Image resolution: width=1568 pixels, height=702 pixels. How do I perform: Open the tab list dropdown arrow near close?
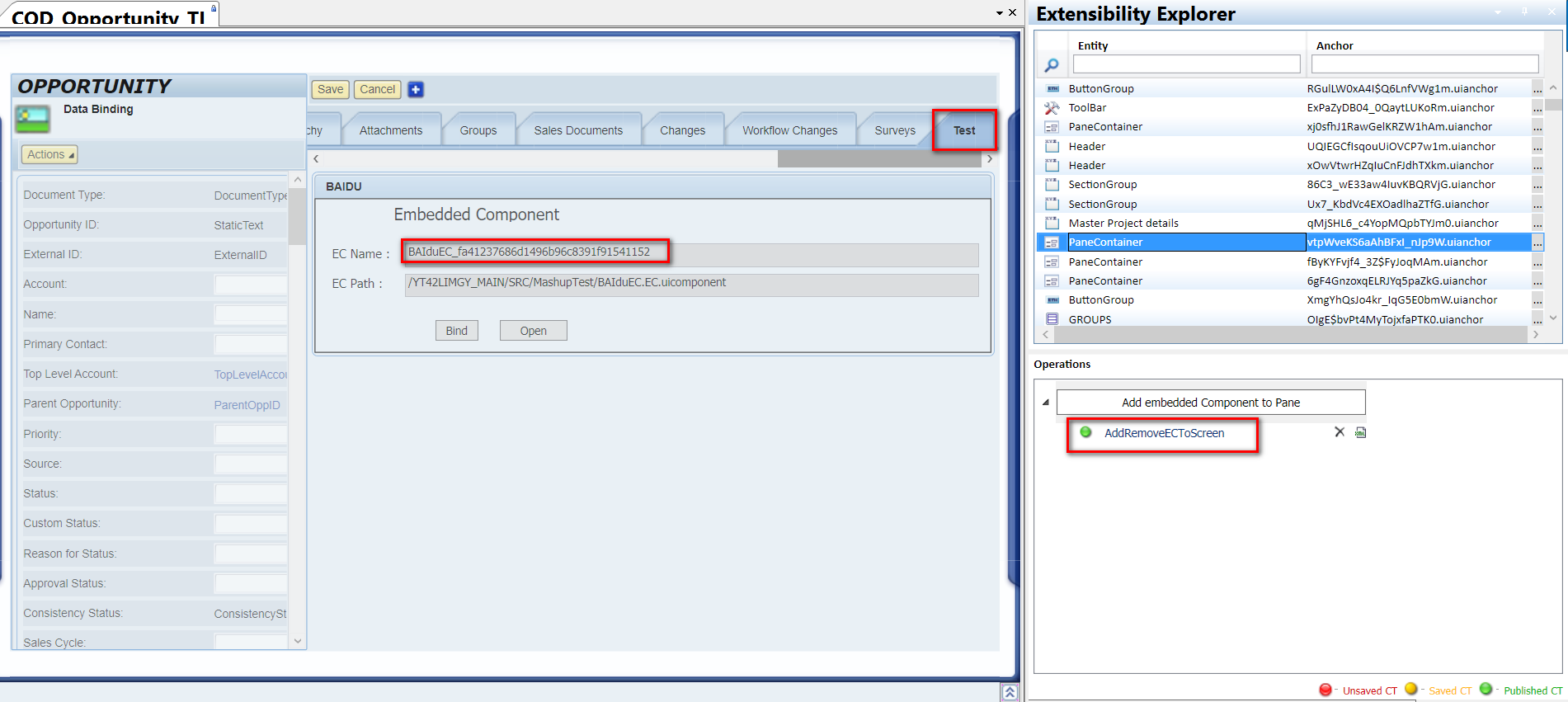[1000, 13]
